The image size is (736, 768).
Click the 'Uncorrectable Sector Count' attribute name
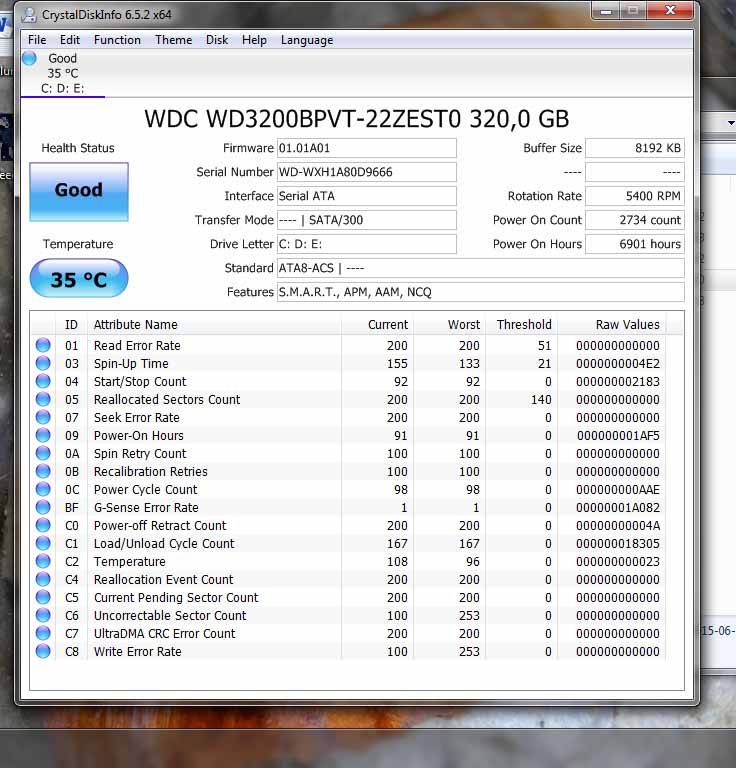[x=170, y=616]
